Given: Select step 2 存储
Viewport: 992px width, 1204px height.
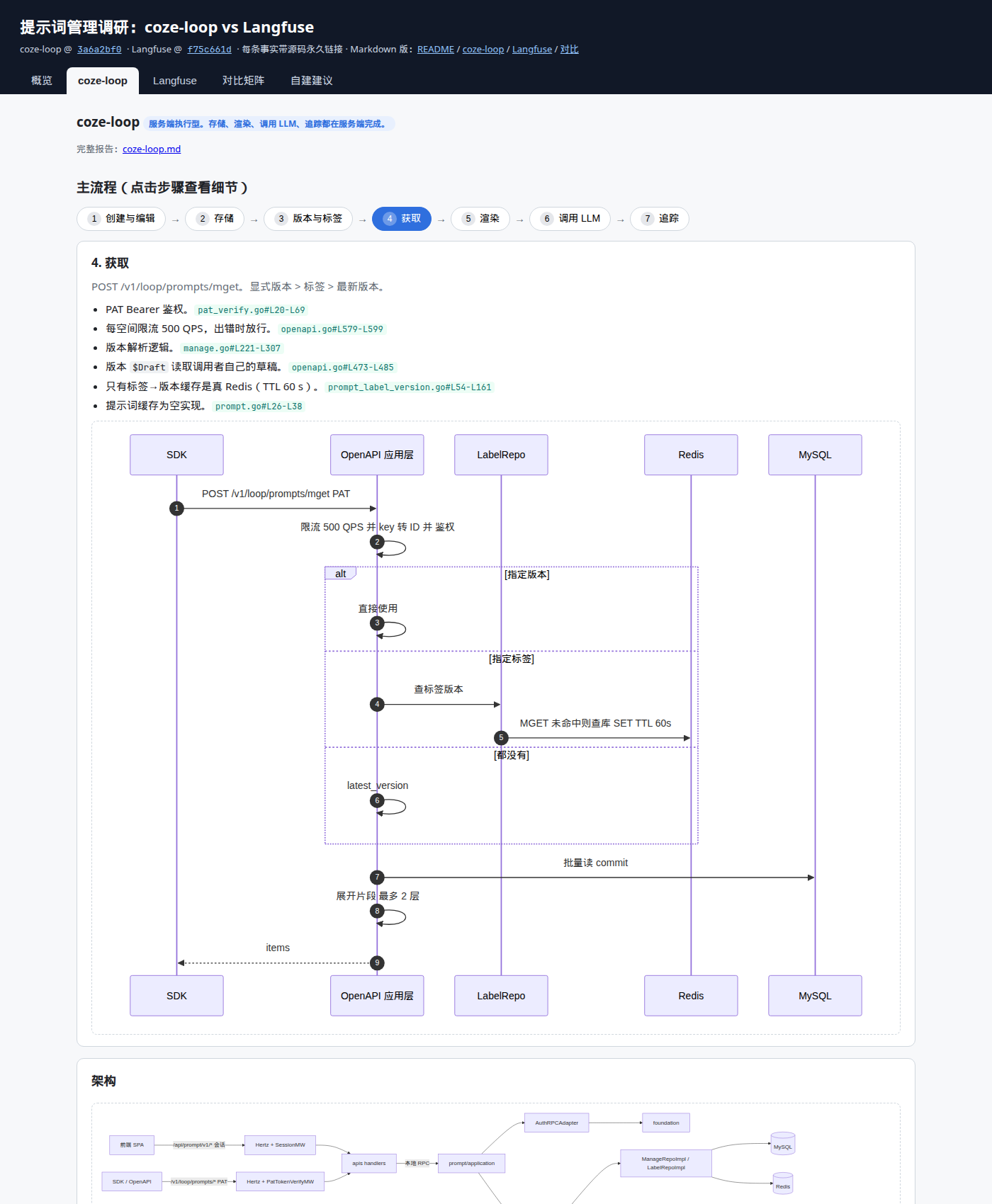Looking at the screenshot, I should (215, 219).
